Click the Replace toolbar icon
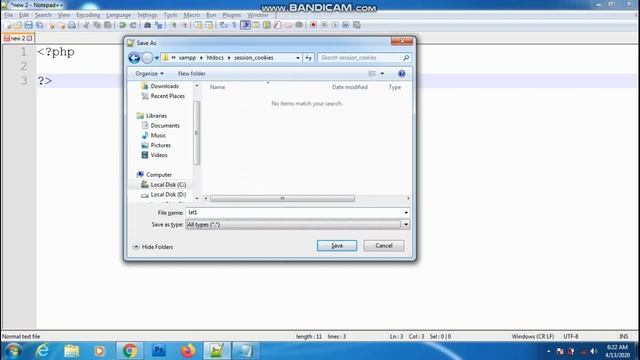The width and height of the screenshot is (640, 360). (158, 25)
